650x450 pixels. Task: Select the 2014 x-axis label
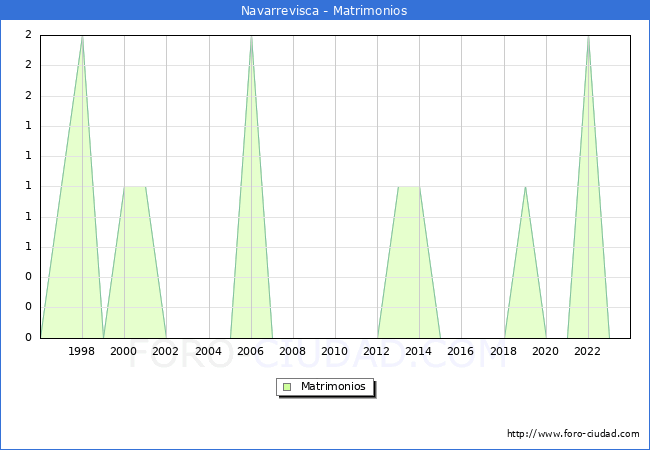[419, 351]
